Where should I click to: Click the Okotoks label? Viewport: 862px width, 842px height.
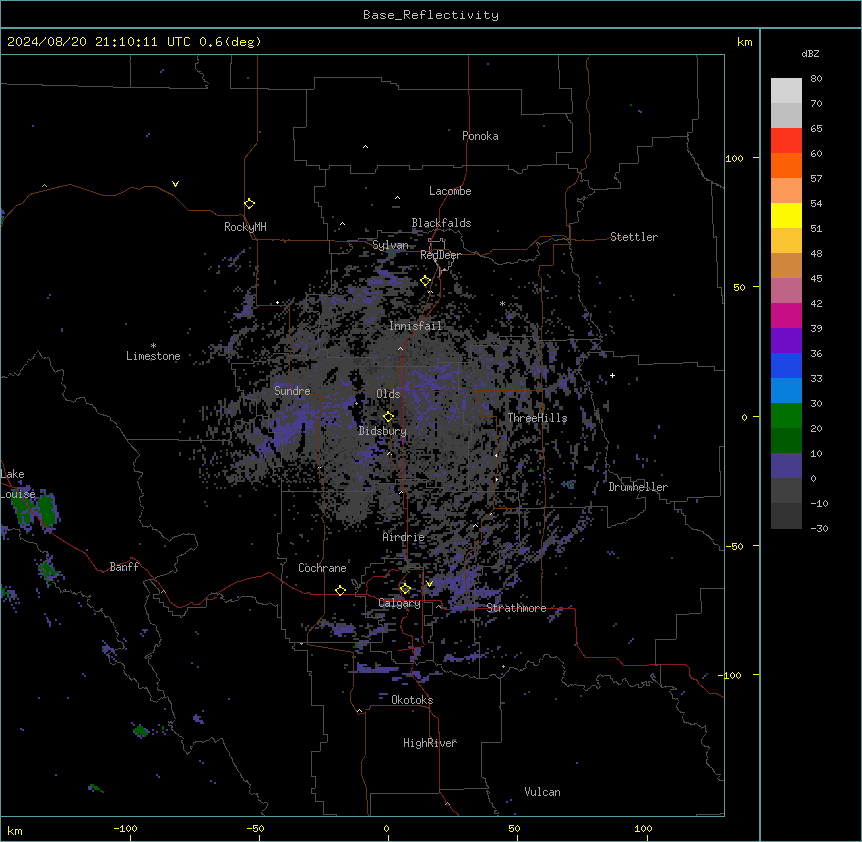[x=412, y=700]
